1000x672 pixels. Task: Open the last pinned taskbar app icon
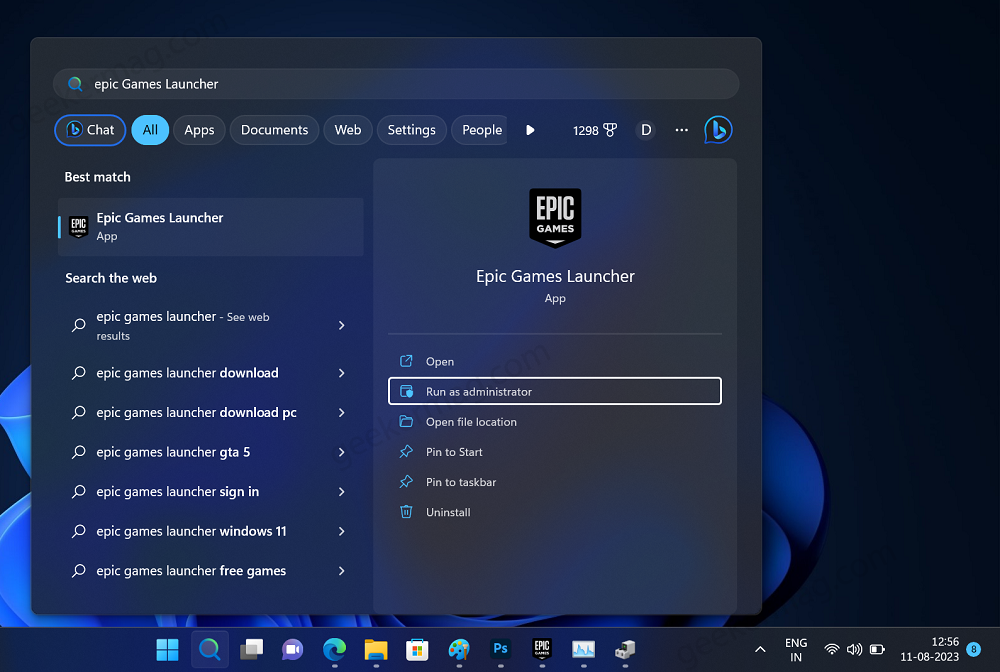(625, 650)
